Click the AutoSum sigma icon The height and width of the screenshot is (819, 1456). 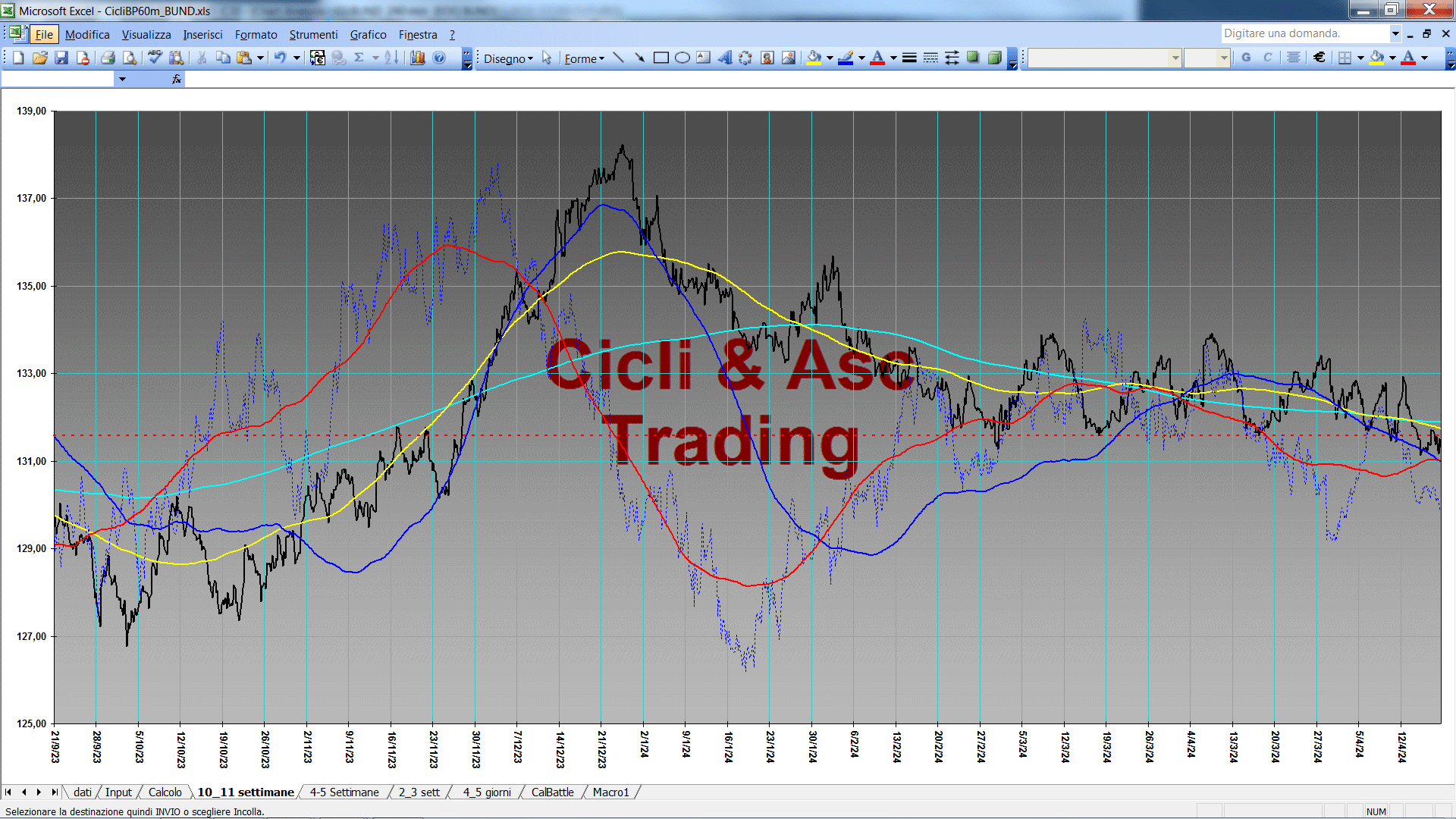click(359, 58)
